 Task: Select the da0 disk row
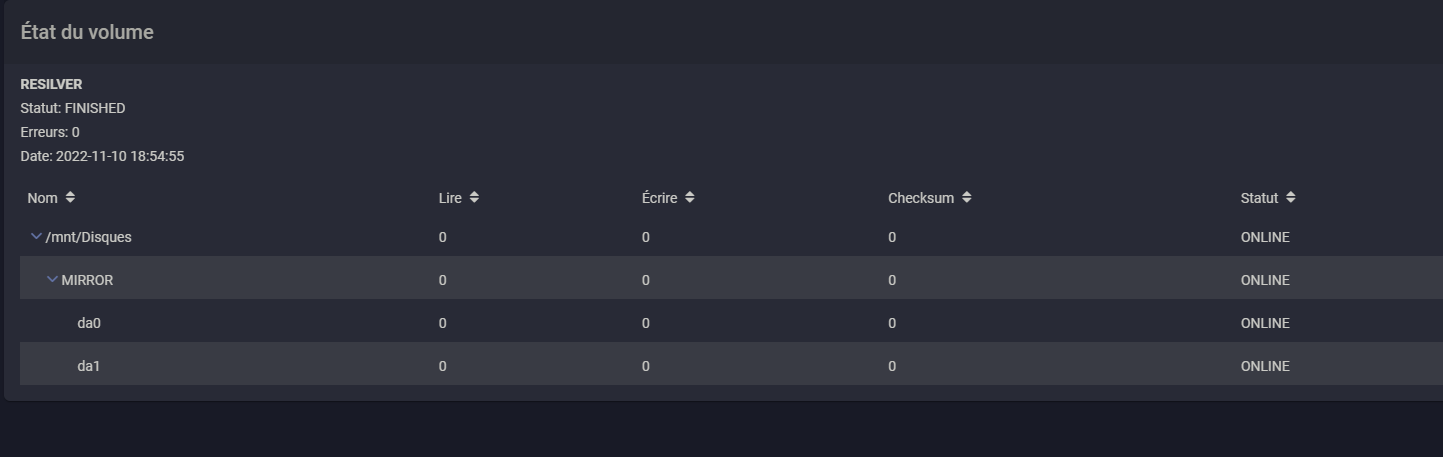click(731, 323)
